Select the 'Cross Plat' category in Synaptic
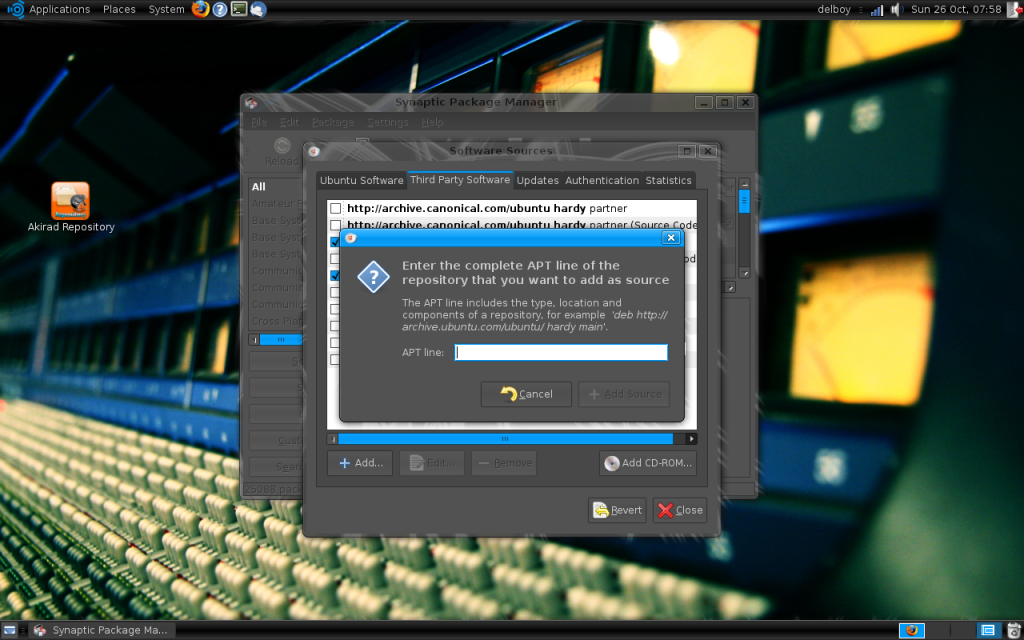1024x640 pixels. 277,321
